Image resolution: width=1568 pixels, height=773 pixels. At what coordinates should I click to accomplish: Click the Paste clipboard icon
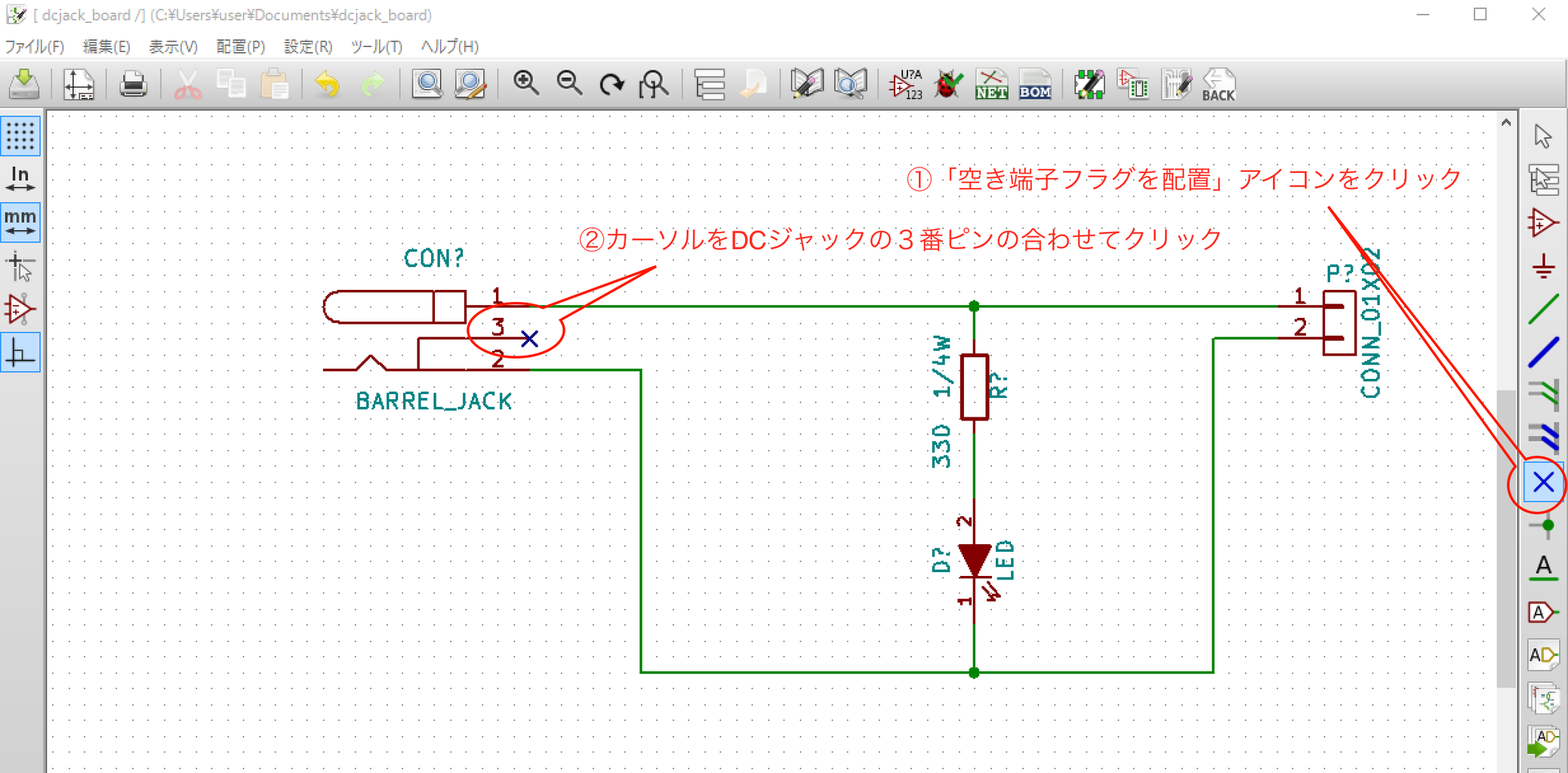tap(275, 84)
